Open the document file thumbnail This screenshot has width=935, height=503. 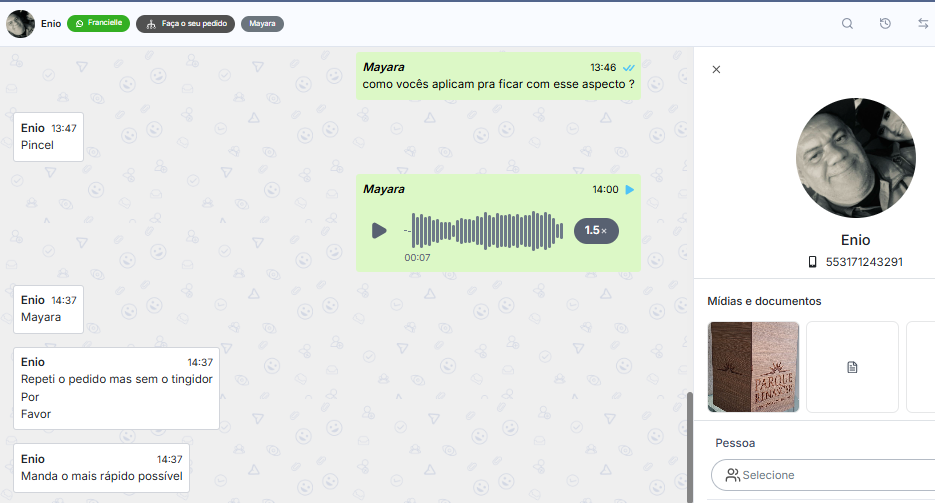pyautogui.click(x=852, y=367)
